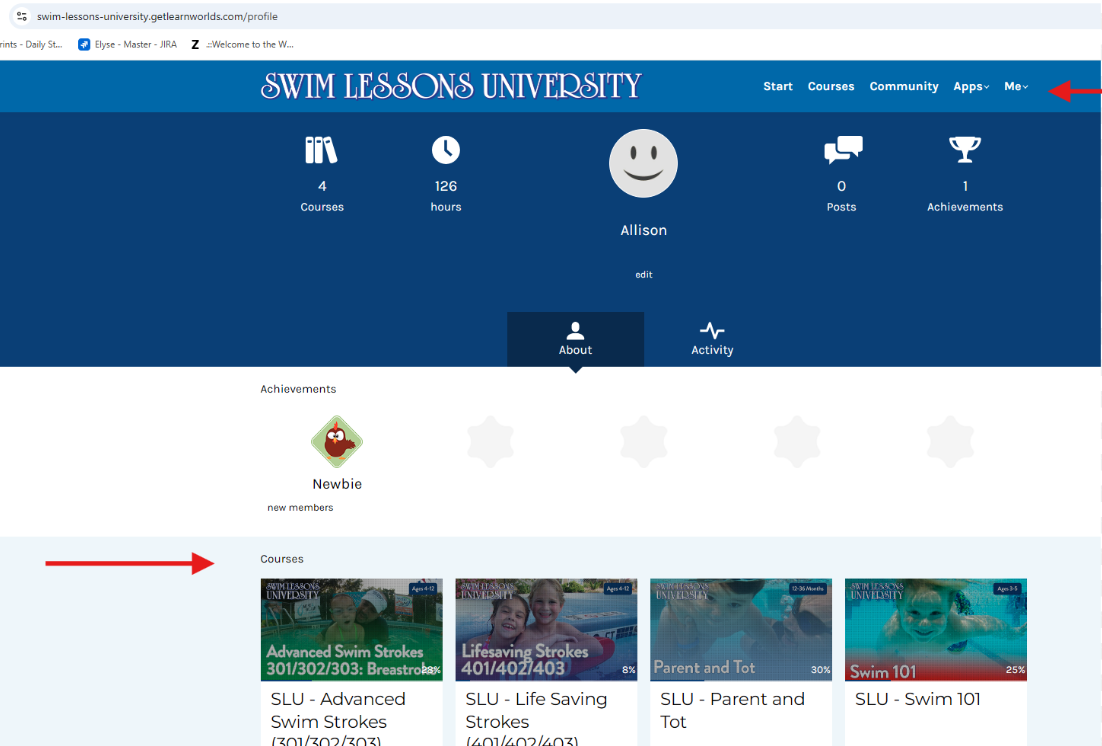The image size is (1102, 746).
Task: Click the Courses books icon
Action: (321, 150)
